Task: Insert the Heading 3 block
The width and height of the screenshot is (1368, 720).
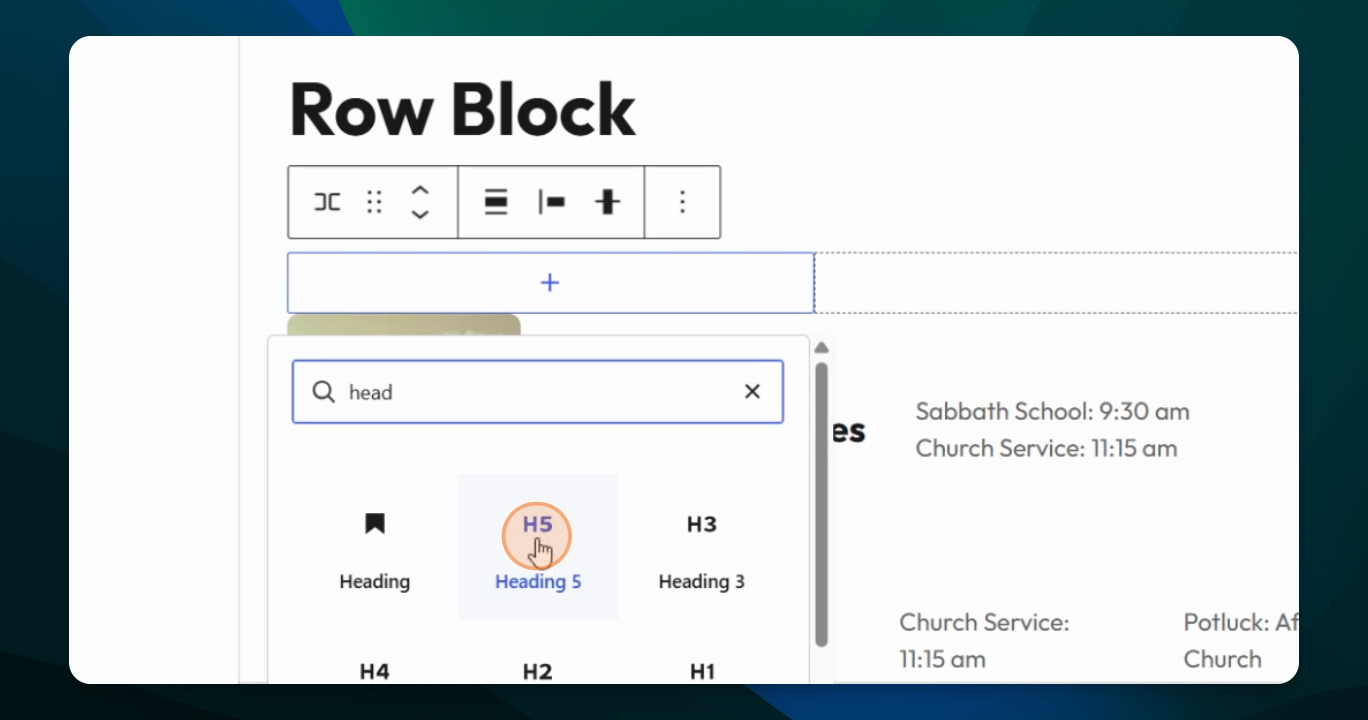Action: [701, 547]
